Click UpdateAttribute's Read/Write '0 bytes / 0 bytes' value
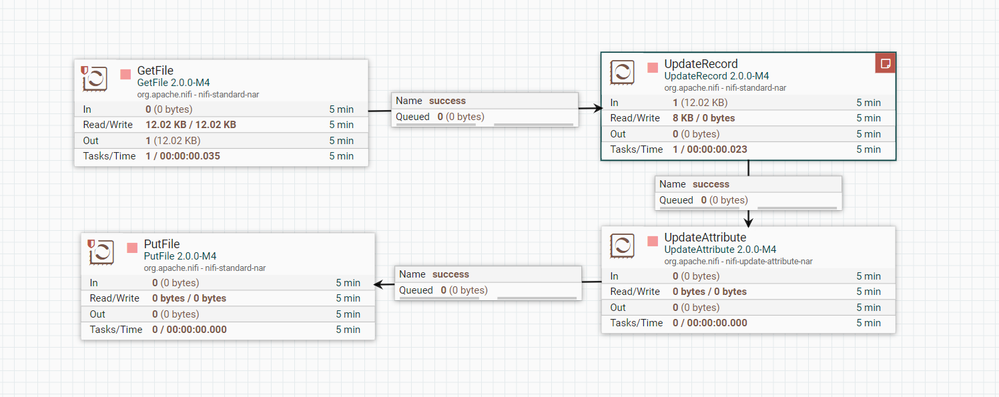This screenshot has height=397, width=999. tap(710, 292)
